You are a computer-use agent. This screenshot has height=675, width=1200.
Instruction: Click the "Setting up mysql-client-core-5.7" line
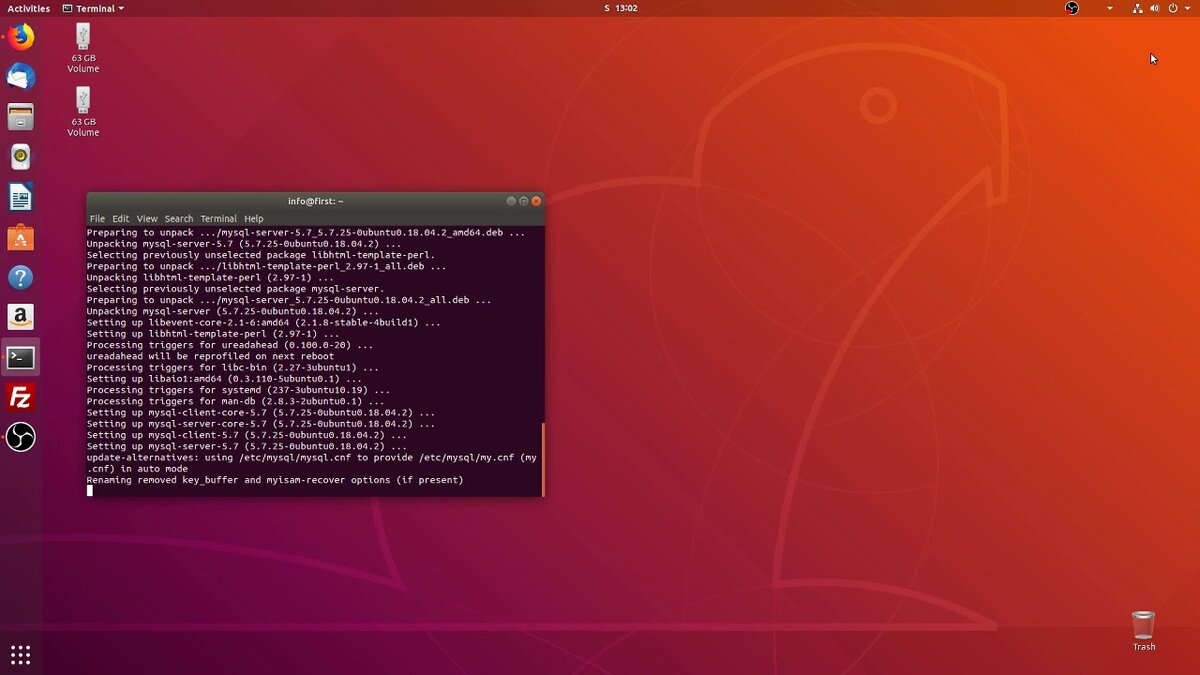point(261,412)
